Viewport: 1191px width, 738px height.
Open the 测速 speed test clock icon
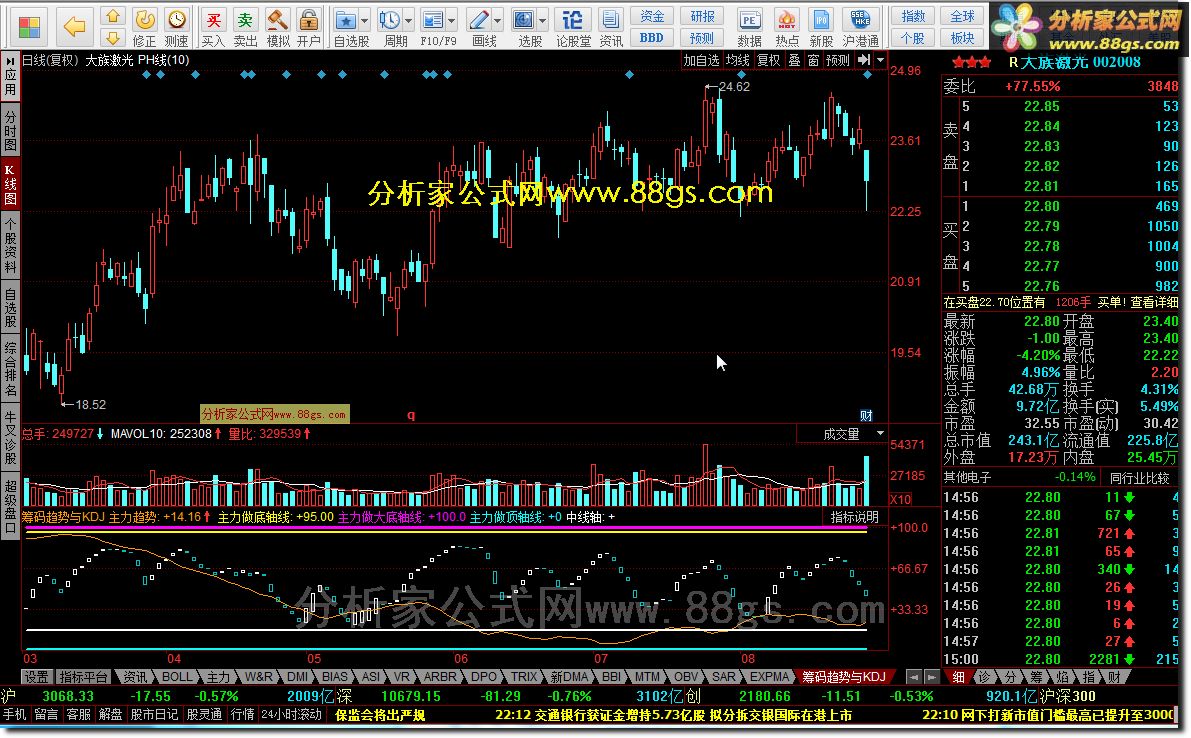pos(176,27)
